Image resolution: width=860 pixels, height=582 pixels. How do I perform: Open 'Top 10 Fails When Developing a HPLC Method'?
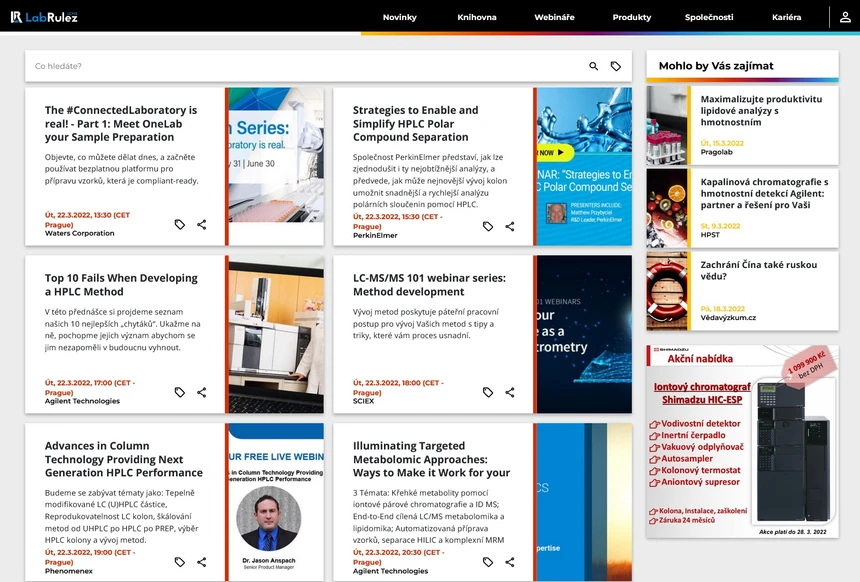(x=121, y=285)
